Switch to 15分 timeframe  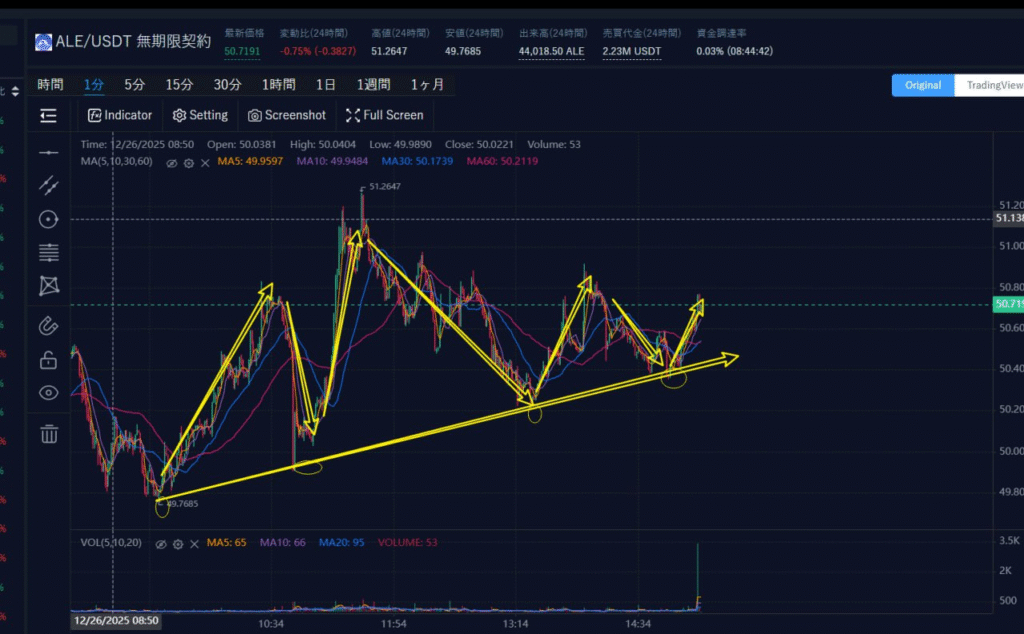coord(180,85)
